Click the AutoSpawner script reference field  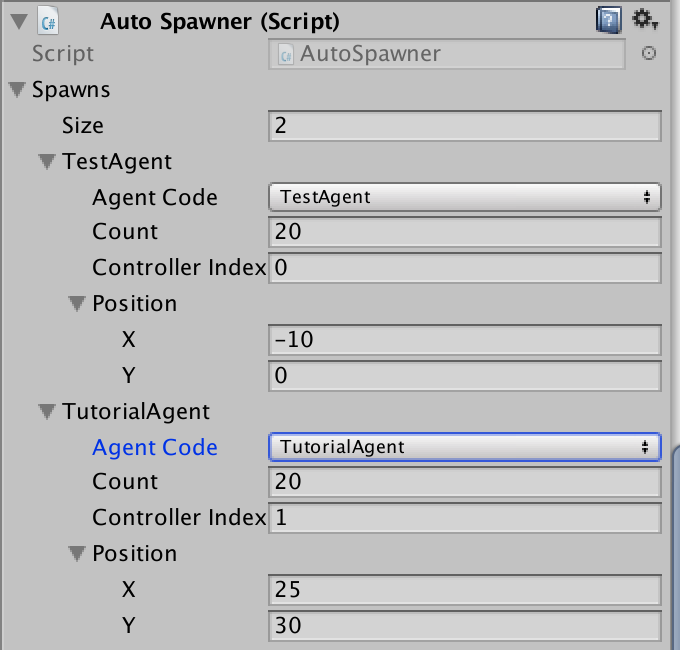(447, 54)
